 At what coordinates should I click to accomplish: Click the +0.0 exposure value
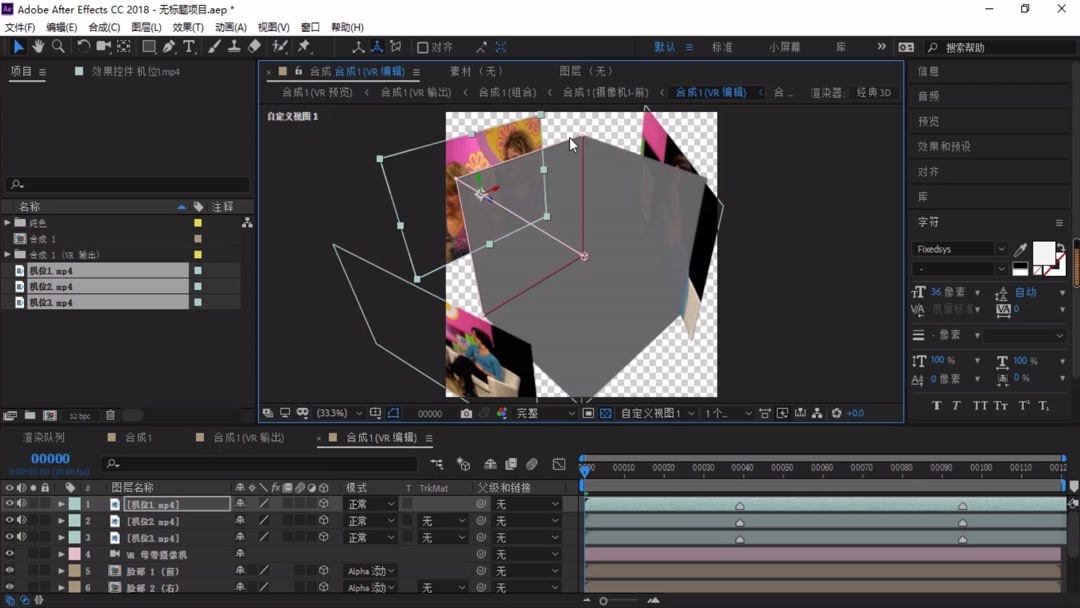[x=855, y=413]
